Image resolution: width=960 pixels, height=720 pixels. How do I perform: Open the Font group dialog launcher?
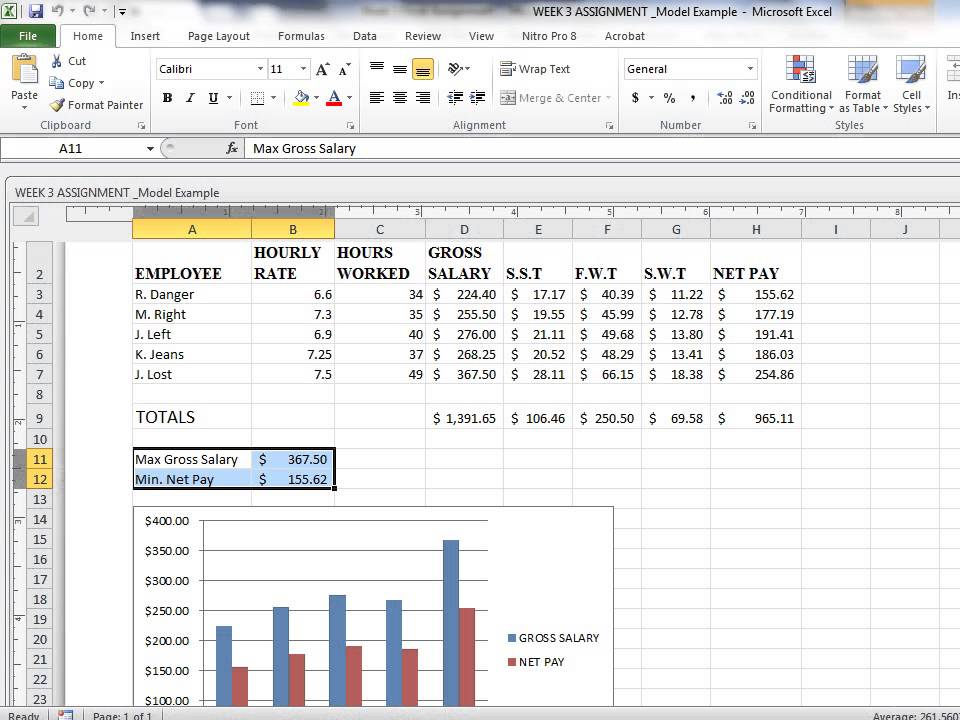pyautogui.click(x=351, y=126)
